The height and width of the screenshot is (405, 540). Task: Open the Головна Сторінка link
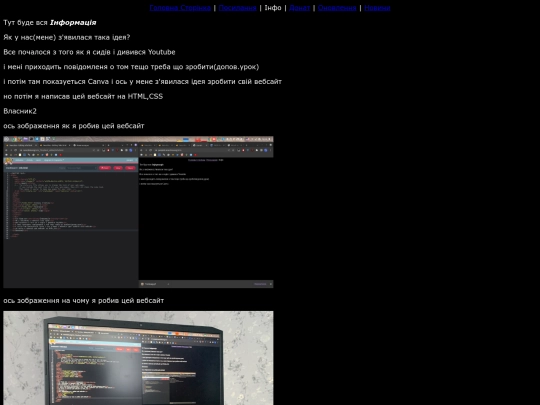coord(180,8)
